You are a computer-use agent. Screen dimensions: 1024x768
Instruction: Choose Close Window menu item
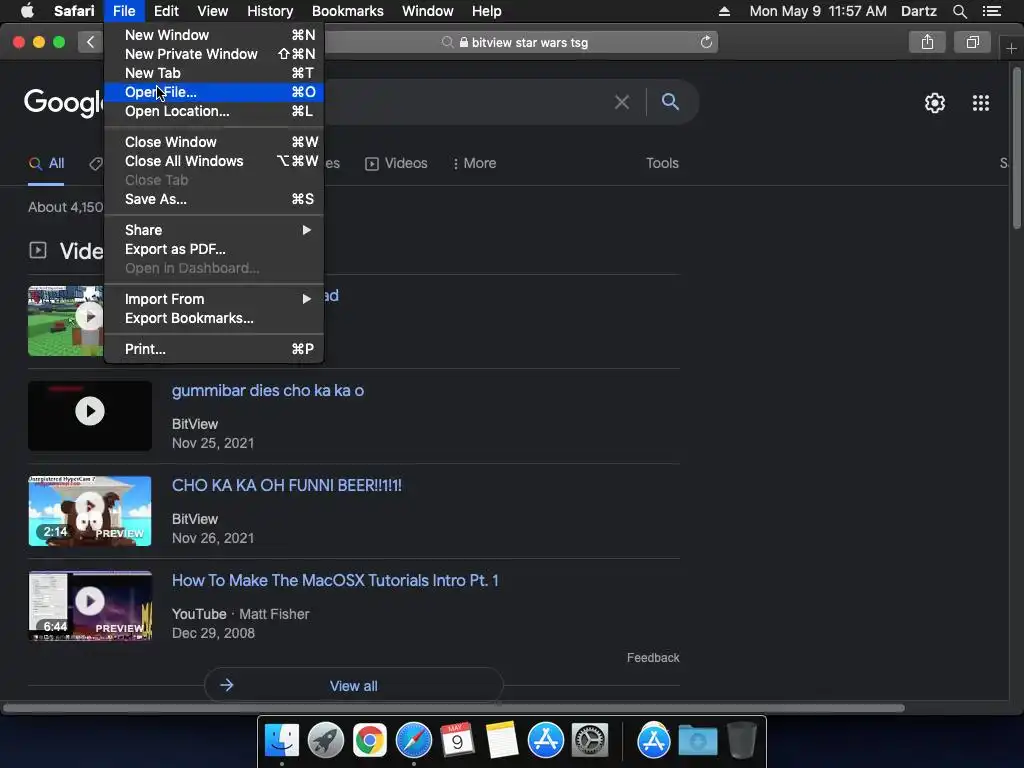click(x=214, y=142)
